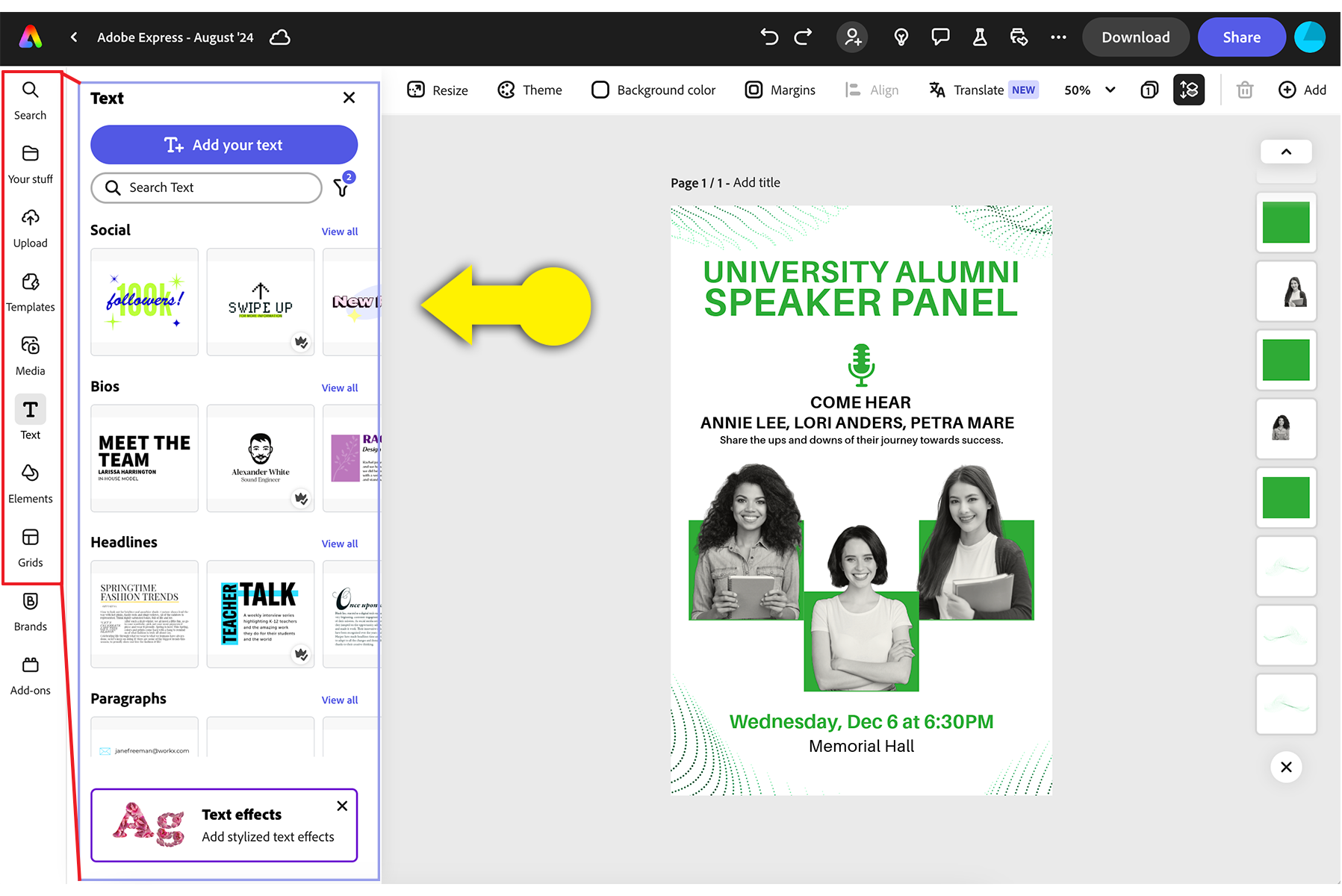Dismiss the Text effects promo card
Screen dimensions: 1342x896
(x=342, y=806)
